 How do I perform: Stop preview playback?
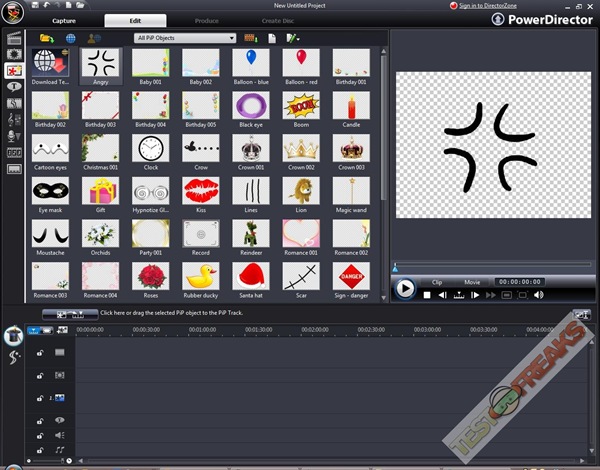(x=427, y=295)
